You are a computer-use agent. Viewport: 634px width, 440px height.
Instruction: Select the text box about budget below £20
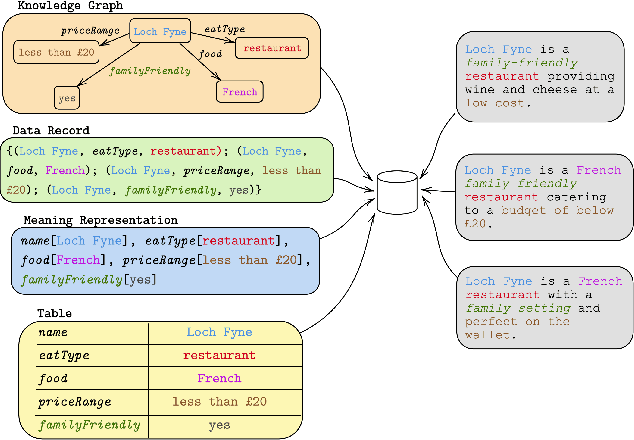[544, 197]
